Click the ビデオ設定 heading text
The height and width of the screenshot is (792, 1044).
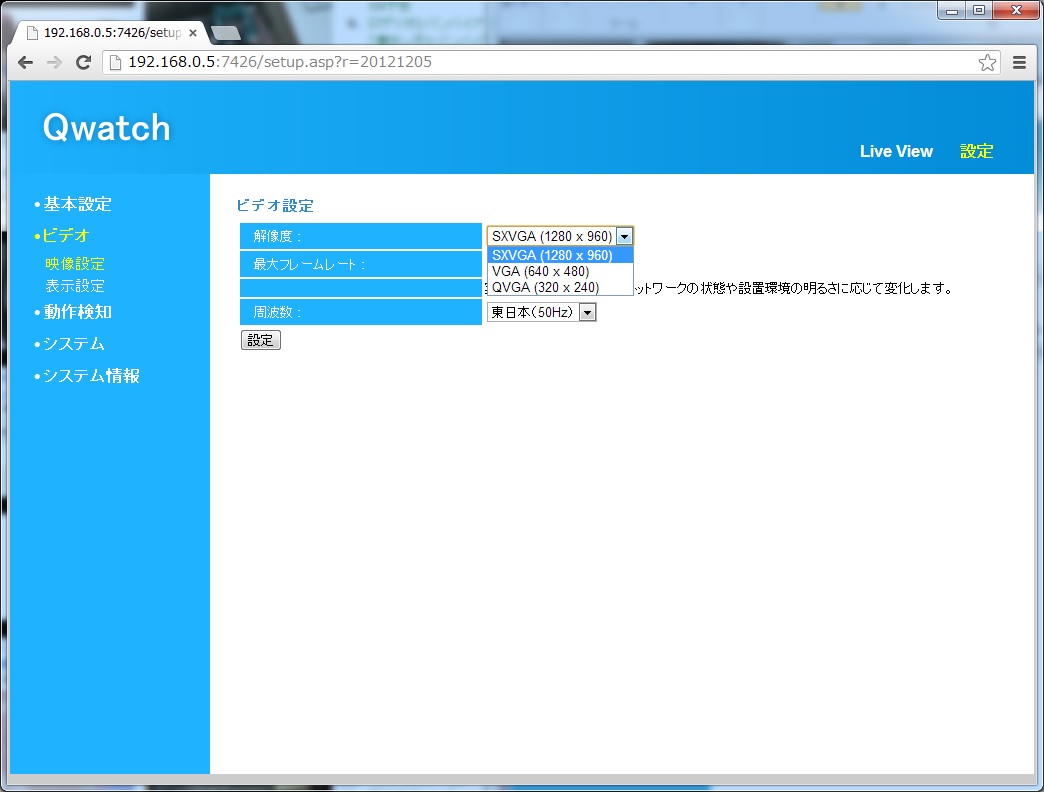(x=275, y=206)
